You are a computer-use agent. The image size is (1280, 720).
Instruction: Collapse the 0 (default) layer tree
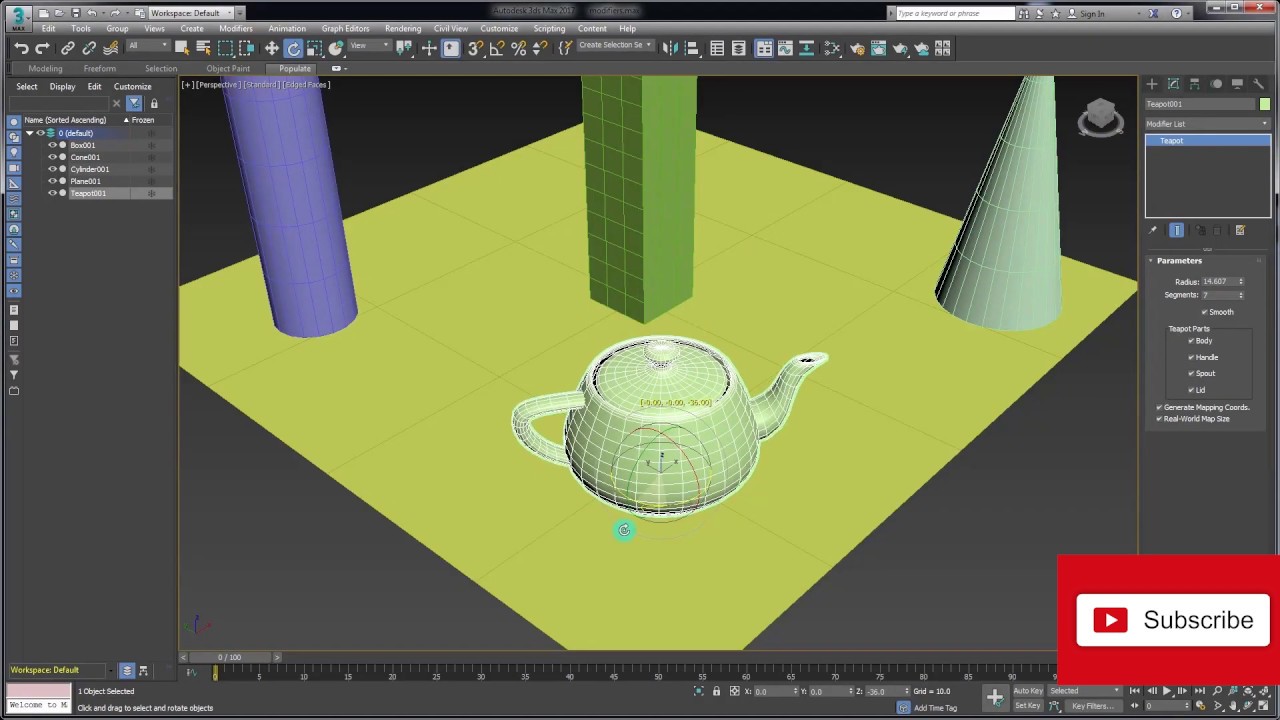coord(29,133)
